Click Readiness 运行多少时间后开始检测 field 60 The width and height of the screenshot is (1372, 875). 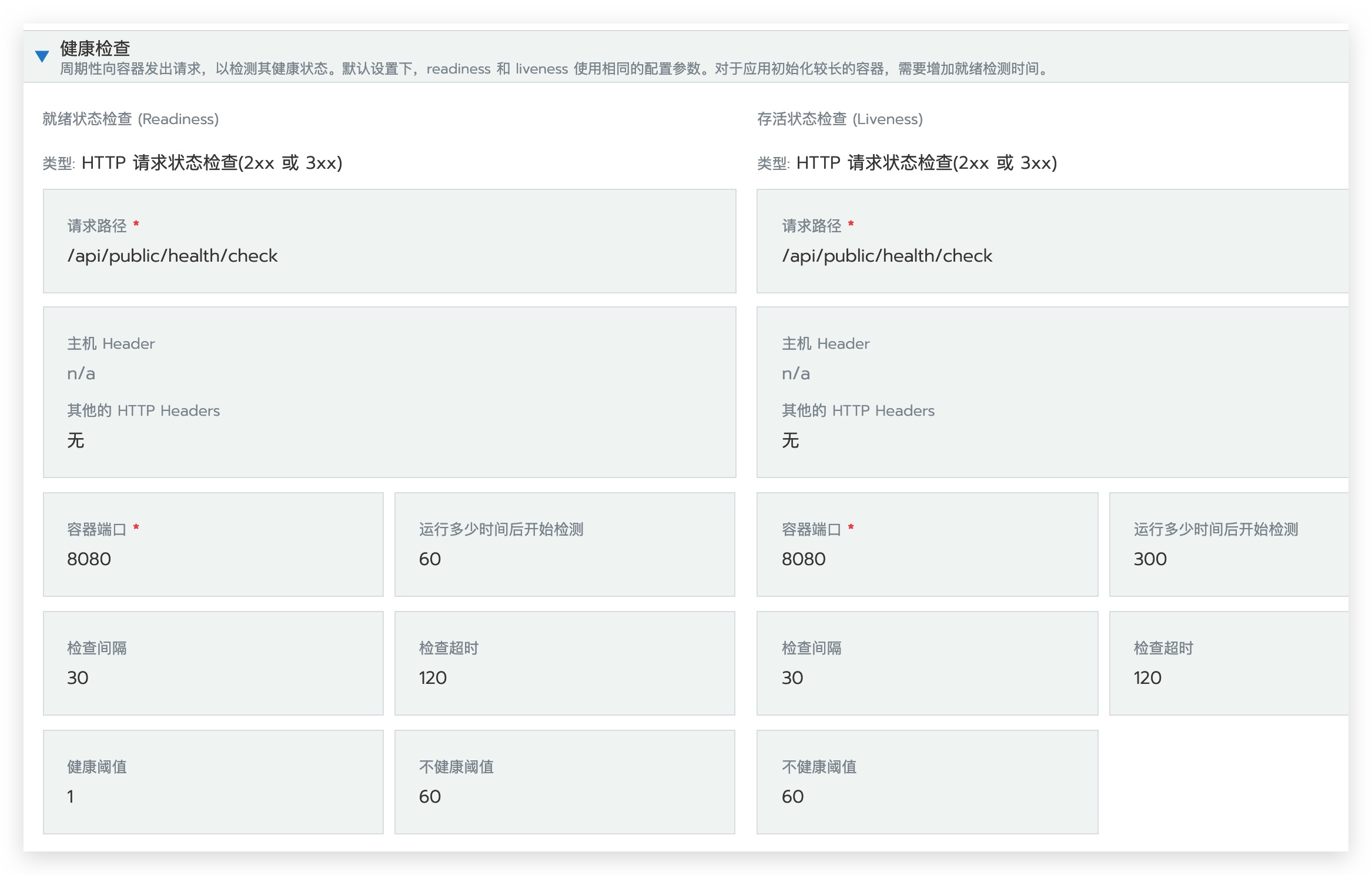pos(430,559)
